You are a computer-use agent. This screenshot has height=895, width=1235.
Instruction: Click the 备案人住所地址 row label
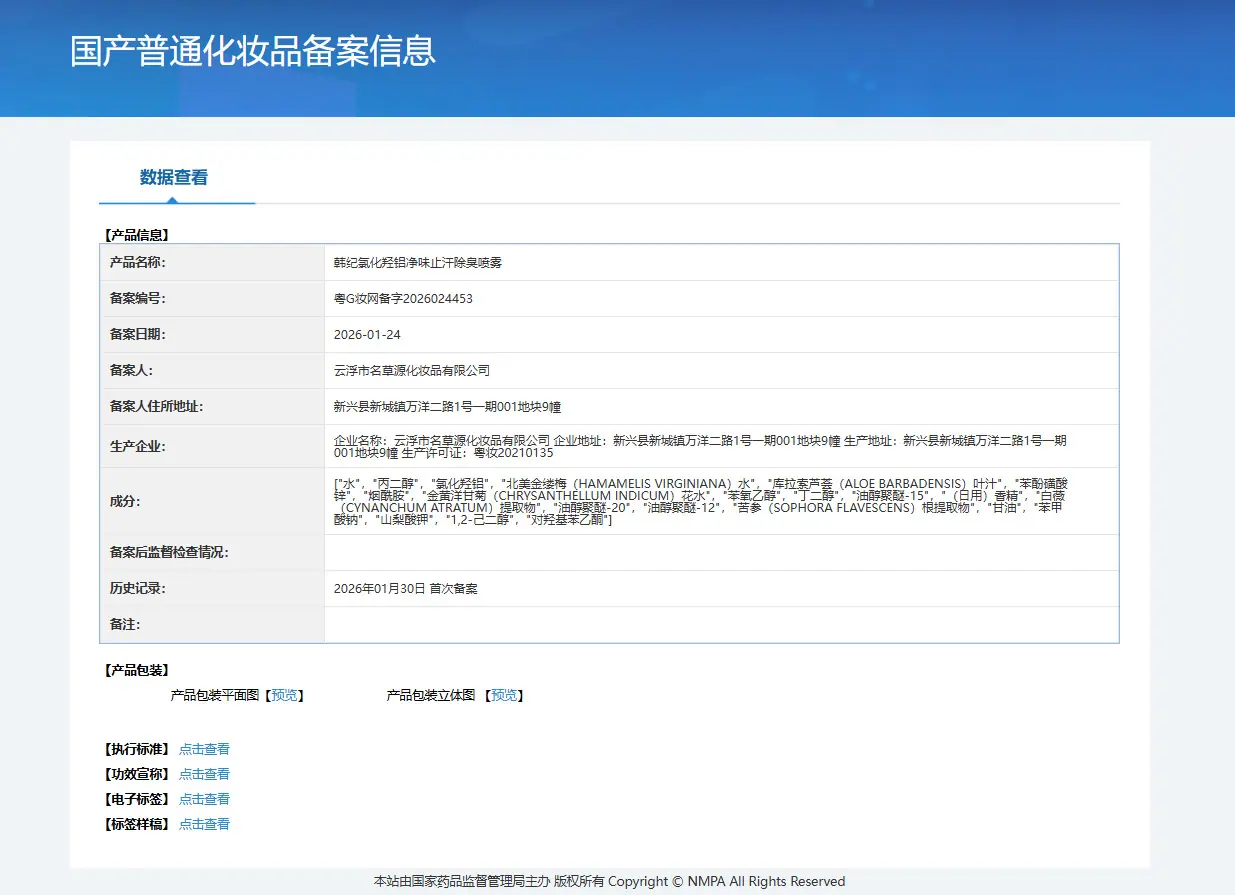[x=157, y=407]
